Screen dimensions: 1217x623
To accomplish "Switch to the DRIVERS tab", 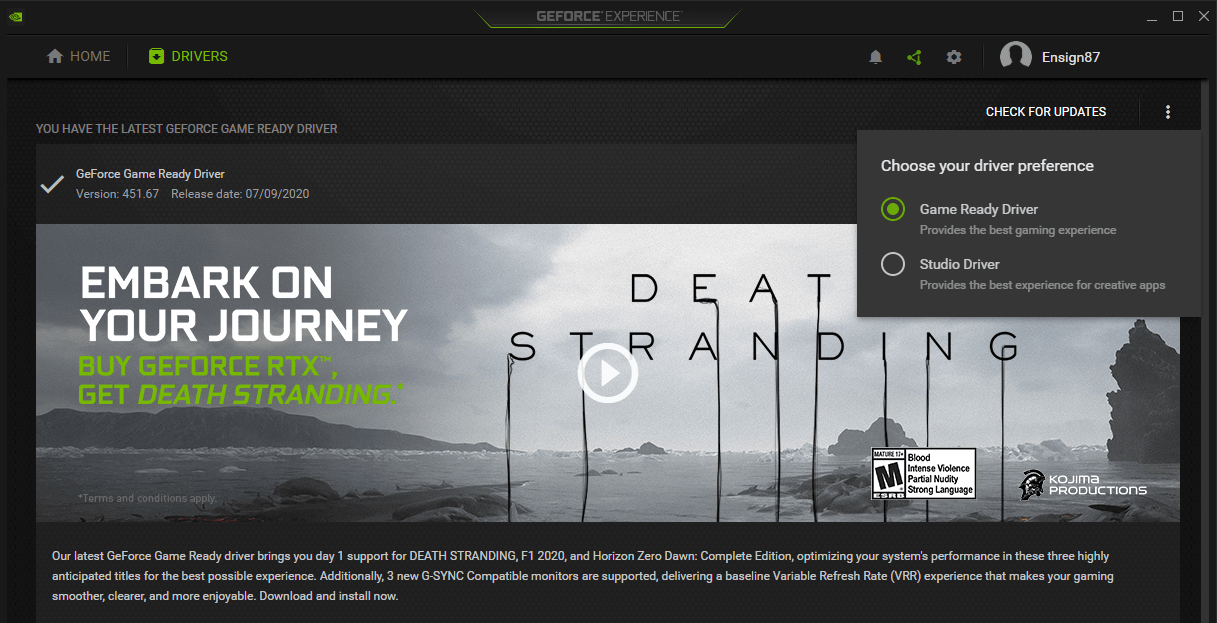I will (188, 57).
